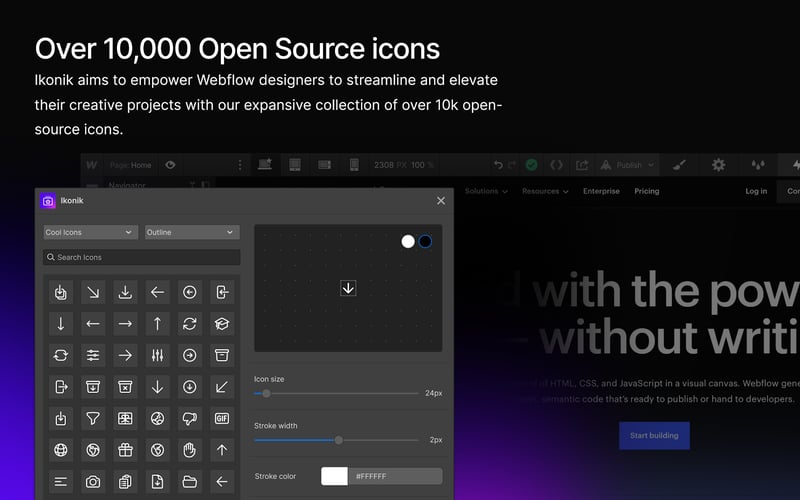Open the Webflow style brush panel
Screen dimensions: 800x500
click(x=679, y=165)
